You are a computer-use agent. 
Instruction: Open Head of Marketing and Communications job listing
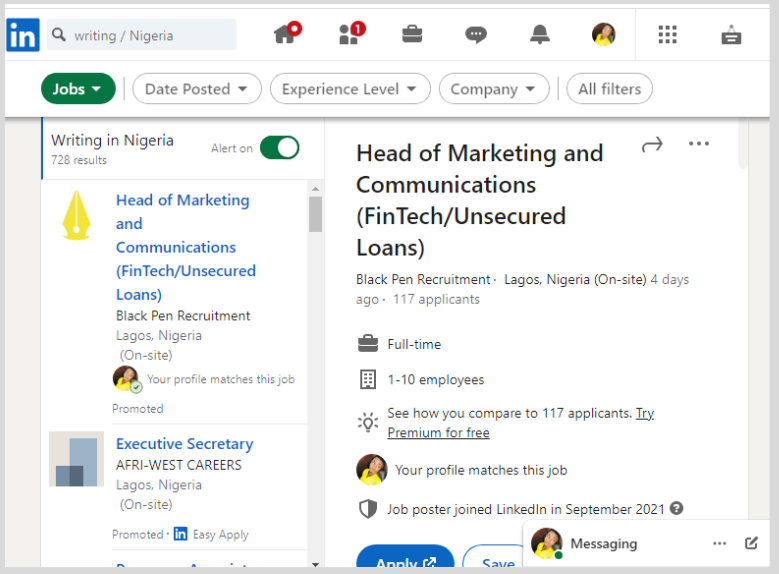click(186, 247)
